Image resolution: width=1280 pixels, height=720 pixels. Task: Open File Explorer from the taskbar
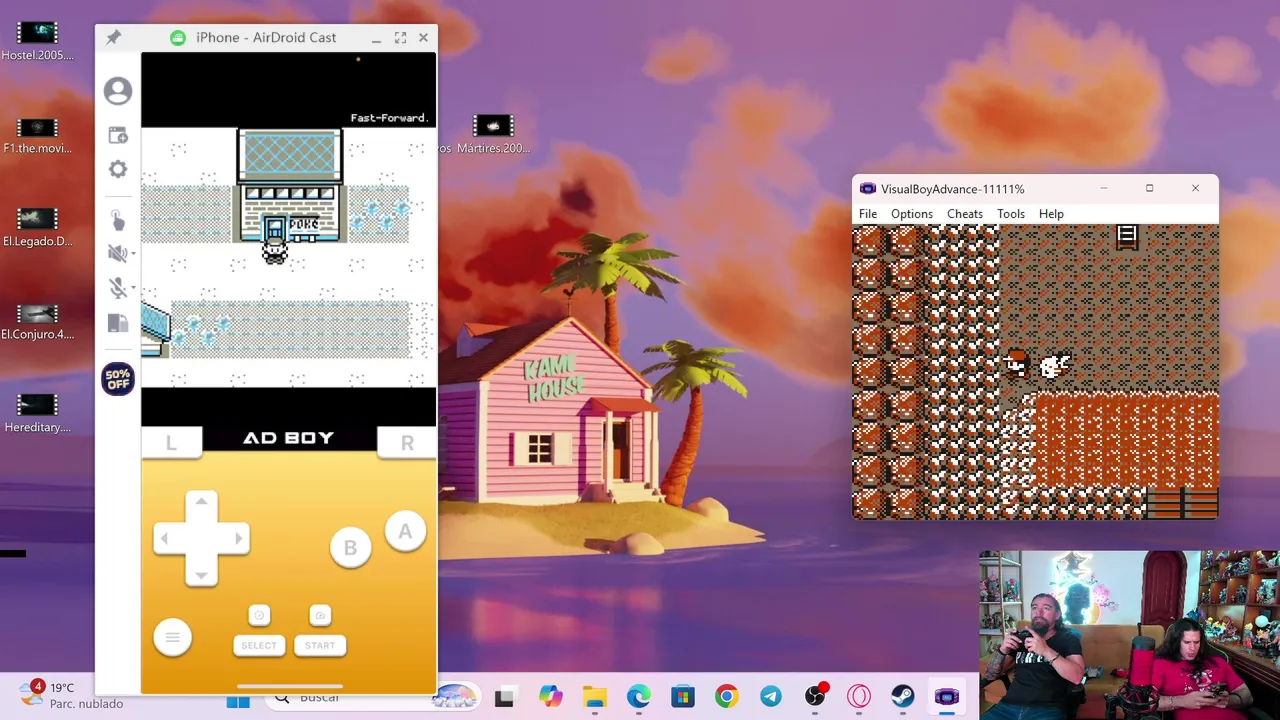[x=595, y=697]
